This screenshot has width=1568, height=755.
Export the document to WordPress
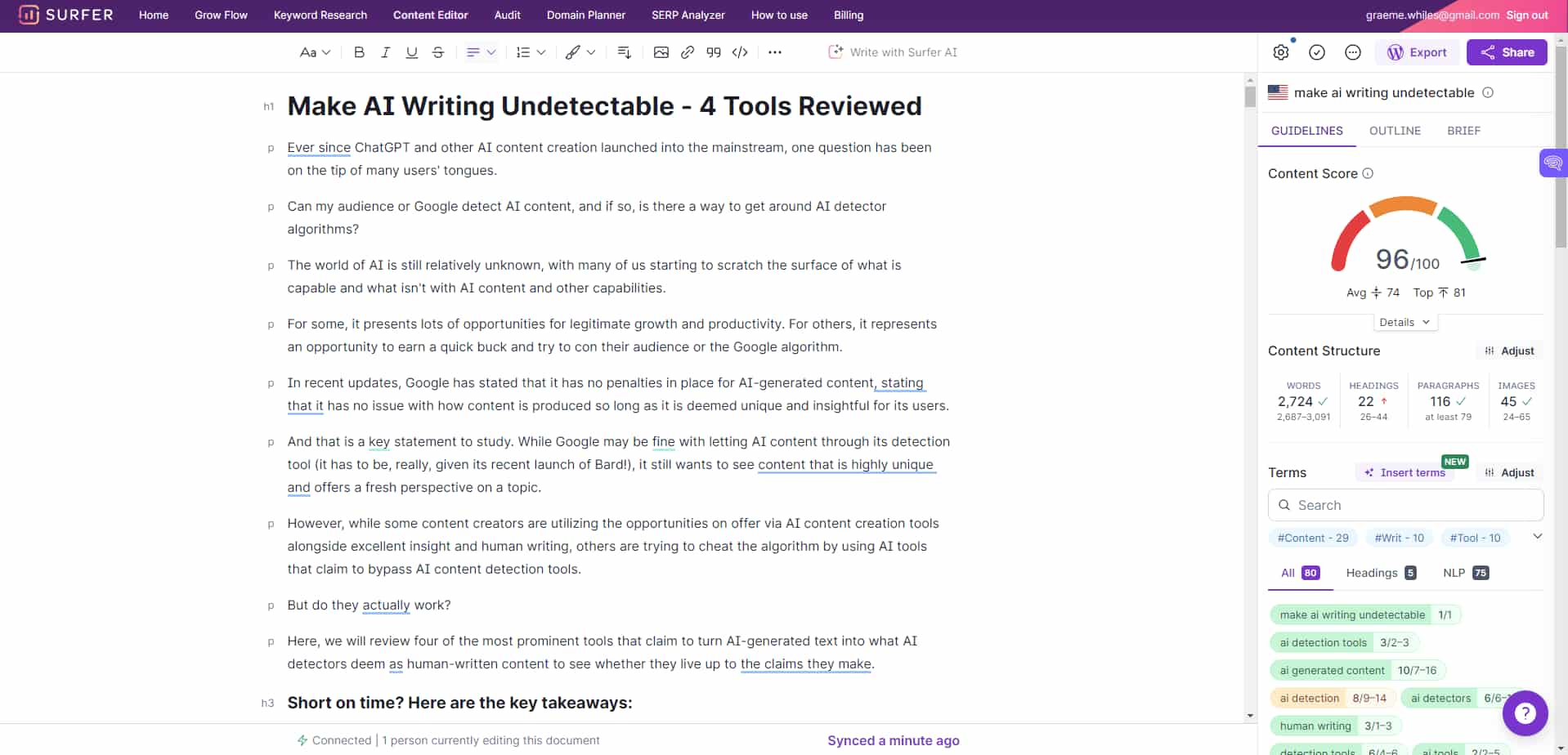coord(1418,51)
